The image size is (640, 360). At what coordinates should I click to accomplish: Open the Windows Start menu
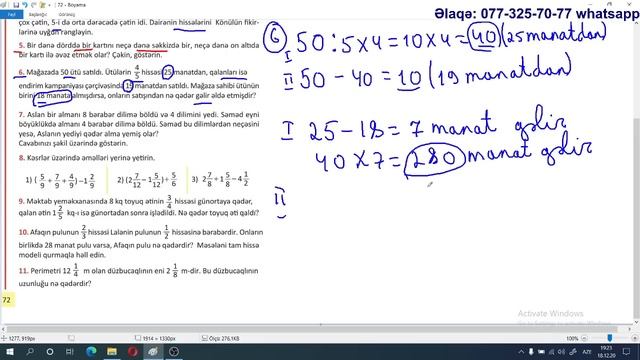9,351
